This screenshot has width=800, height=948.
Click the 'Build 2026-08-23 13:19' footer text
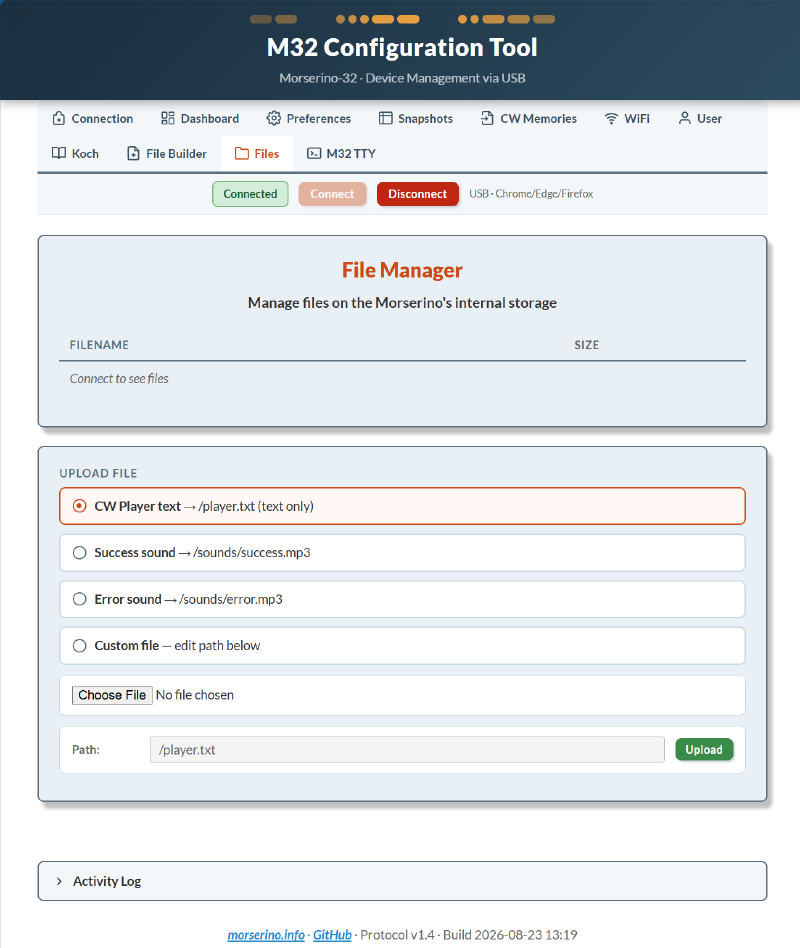510,935
